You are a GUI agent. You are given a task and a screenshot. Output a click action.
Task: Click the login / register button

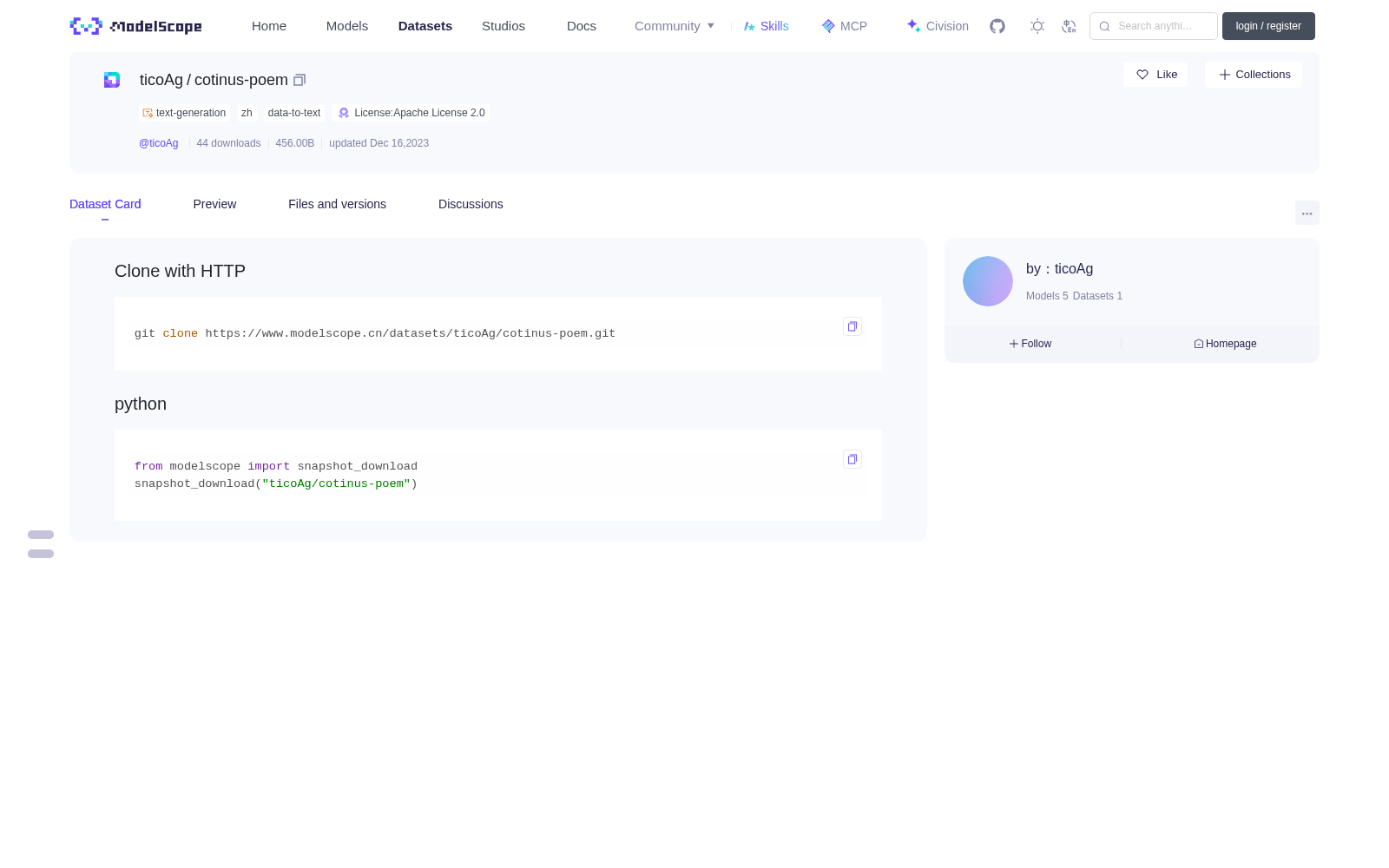coord(1268,26)
